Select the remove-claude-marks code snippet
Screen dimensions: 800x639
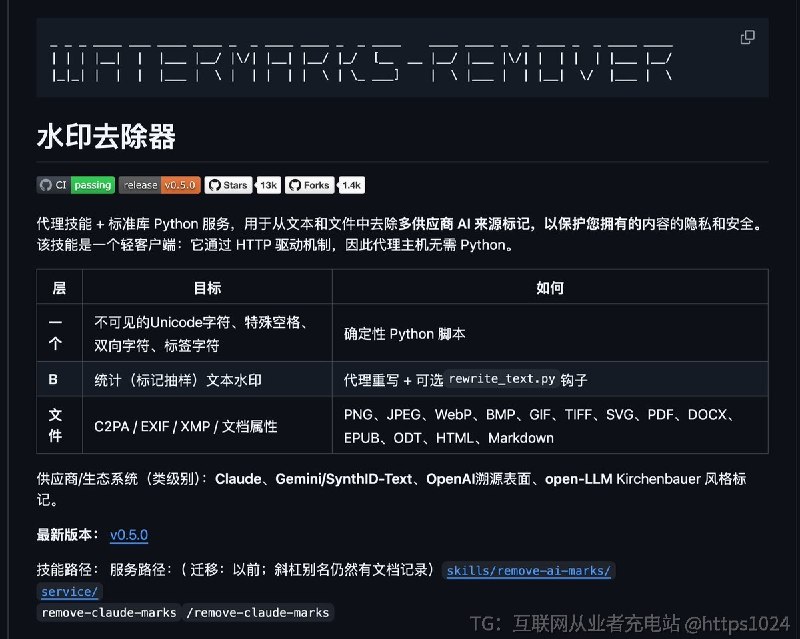(109, 612)
